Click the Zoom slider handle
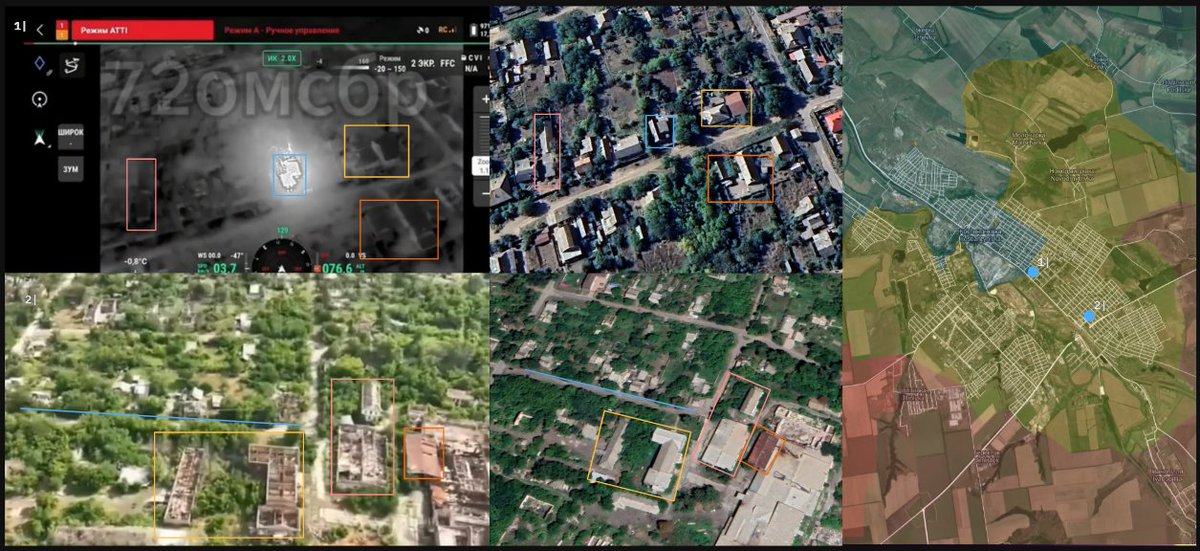The height and width of the screenshot is (551, 1200). 481,165
